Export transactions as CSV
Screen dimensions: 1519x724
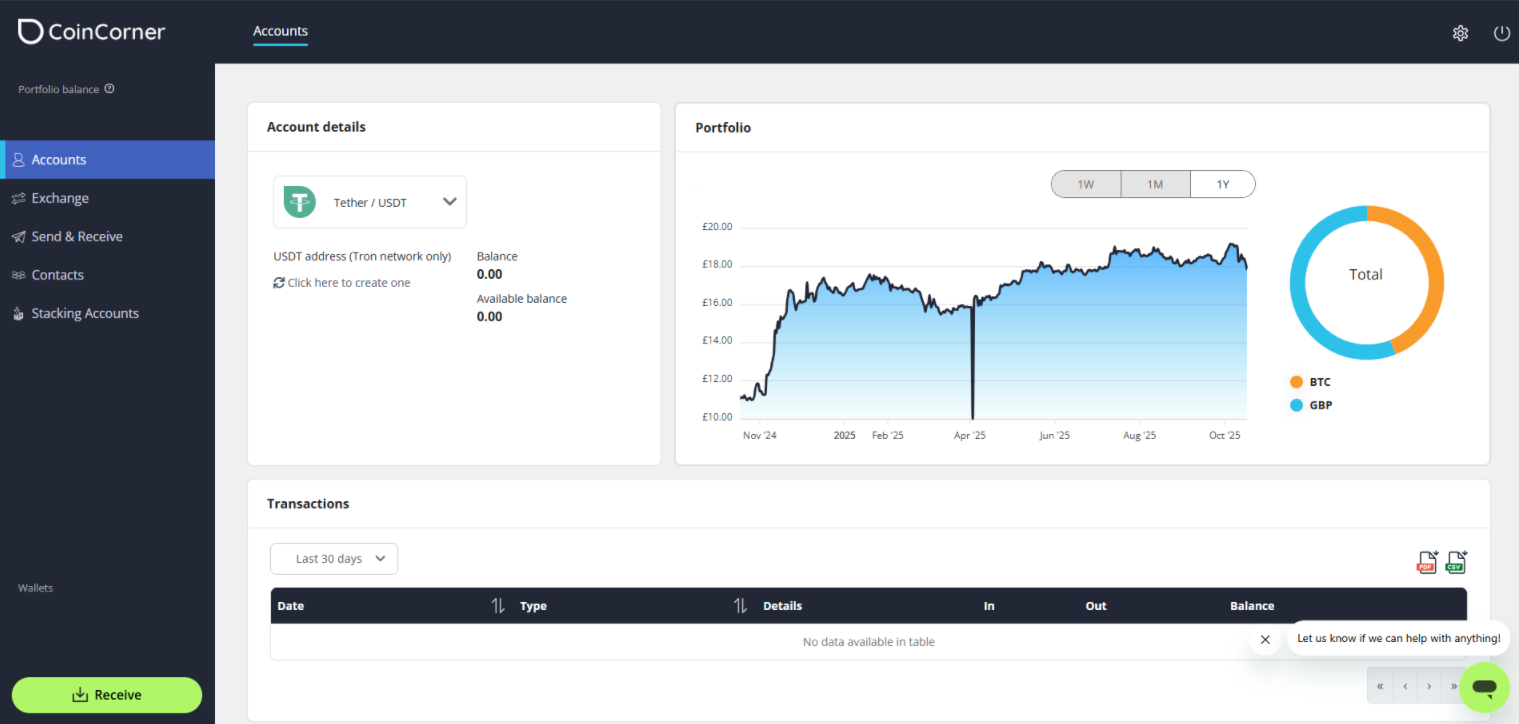tap(1455, 561)
